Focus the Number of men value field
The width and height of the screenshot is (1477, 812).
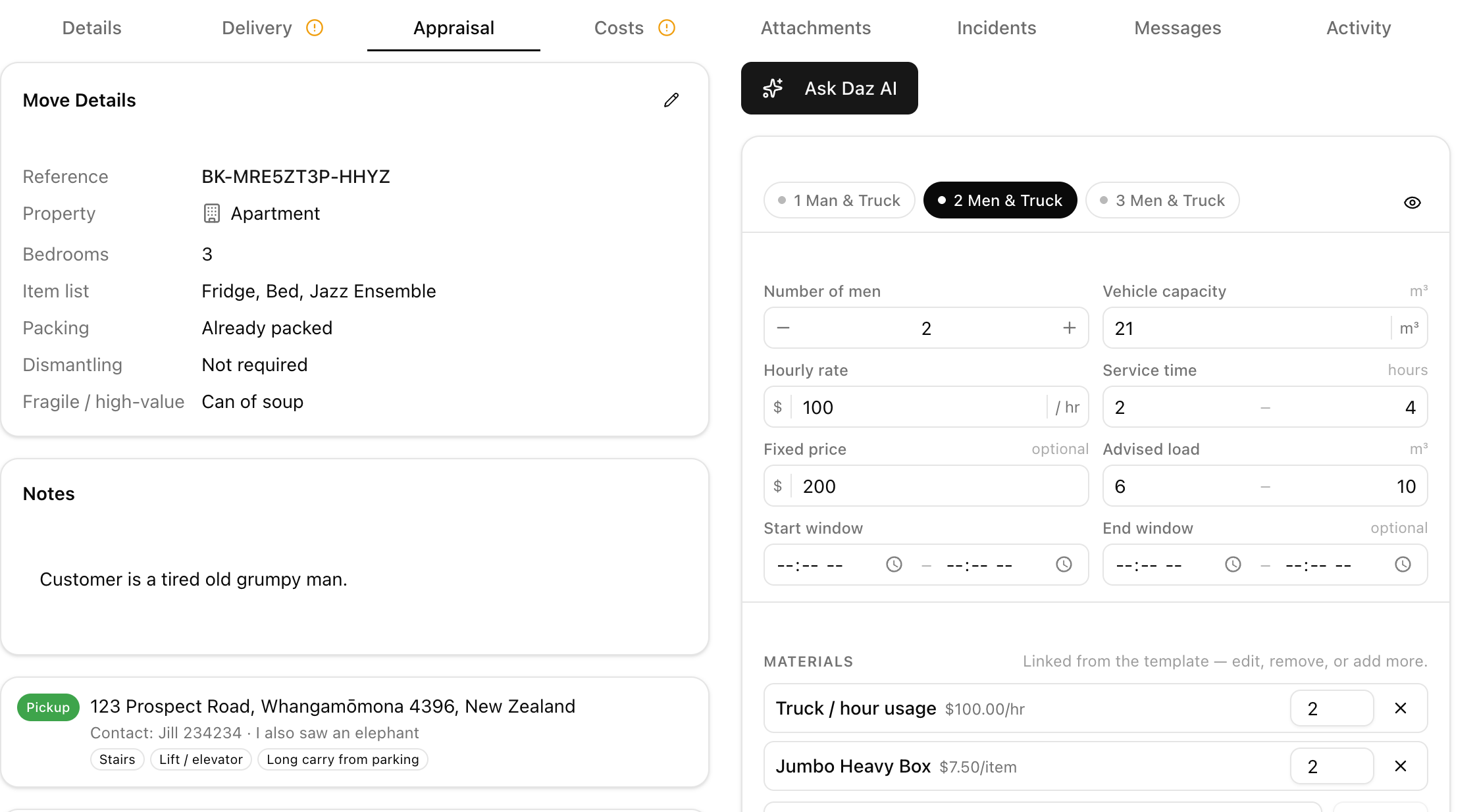(926, 328)
